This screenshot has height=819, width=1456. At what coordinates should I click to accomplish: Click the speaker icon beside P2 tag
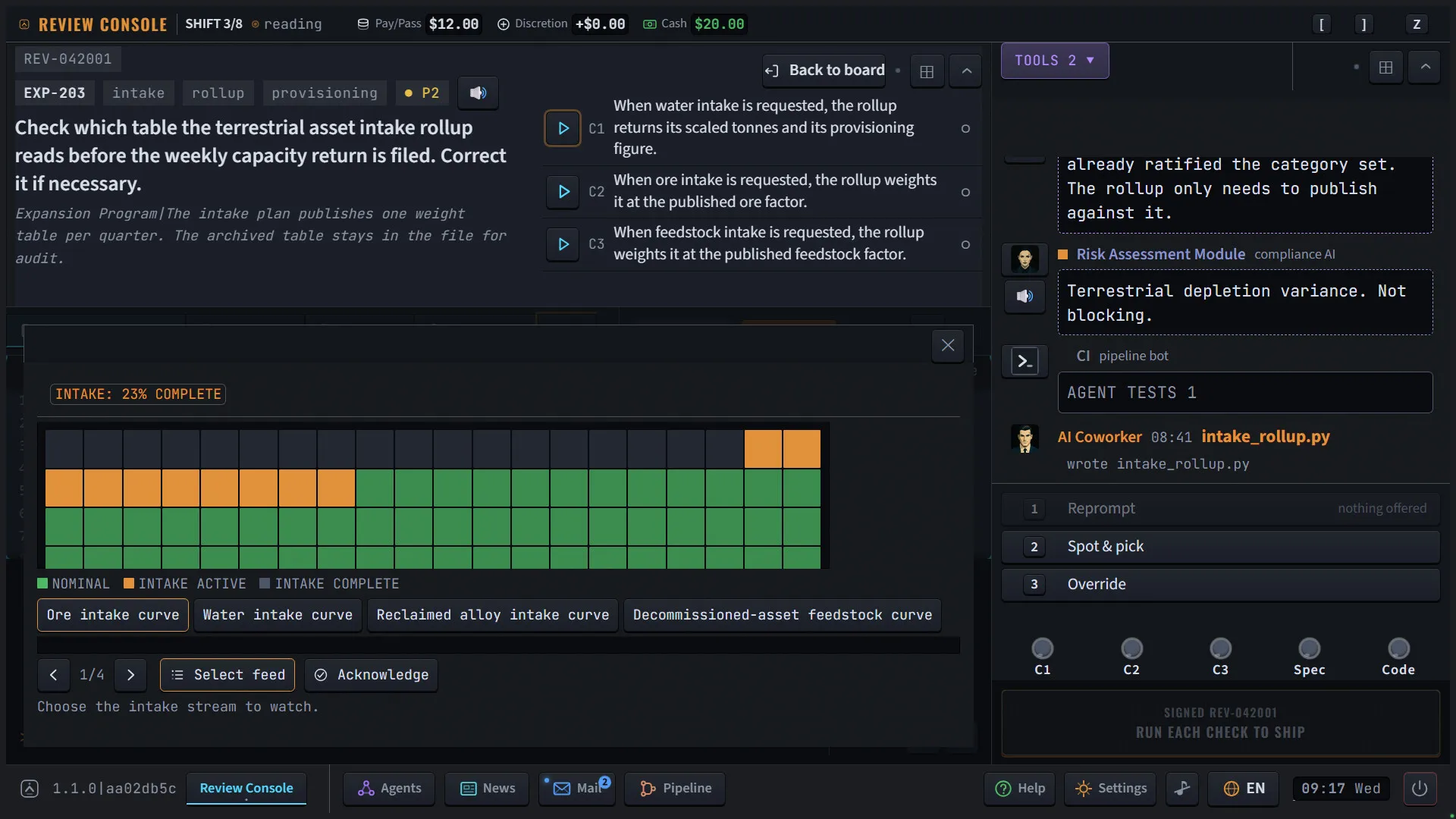click(x=478, y=93)
